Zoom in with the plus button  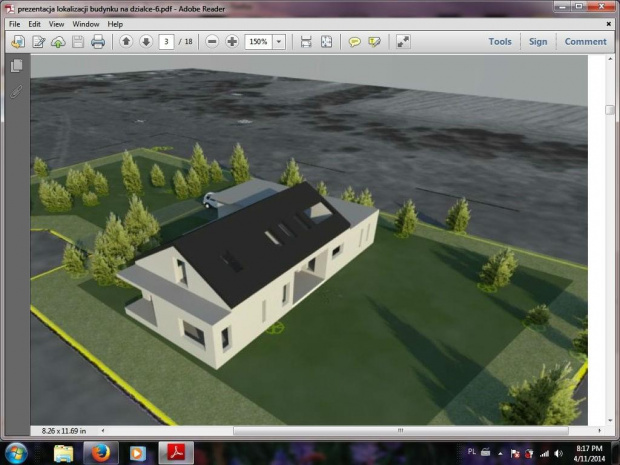click(x=232, y=42)
